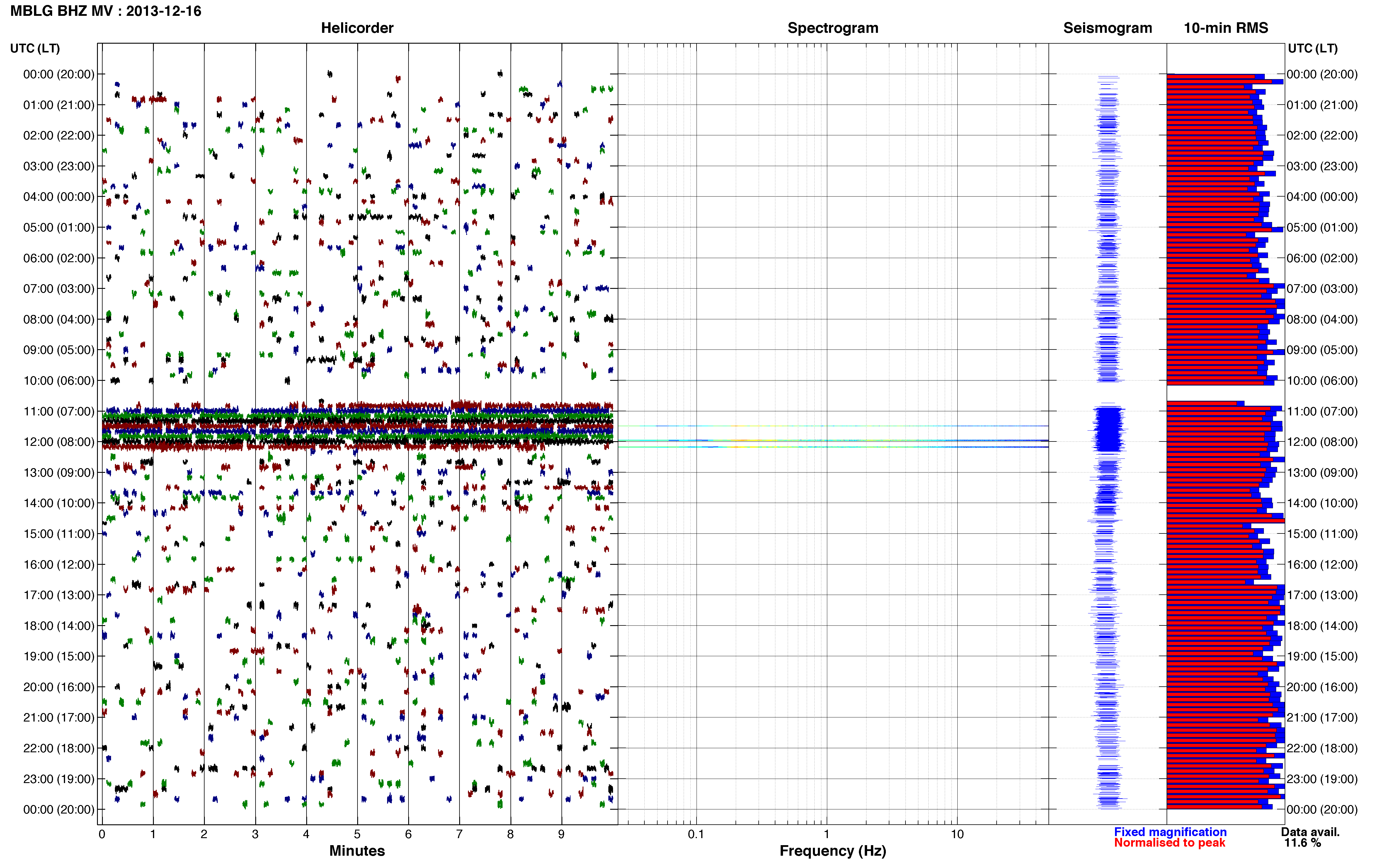1389x868 pixels.
Task: Click the left 23:00 (19:00) time label
Action: tap(59, 779)
